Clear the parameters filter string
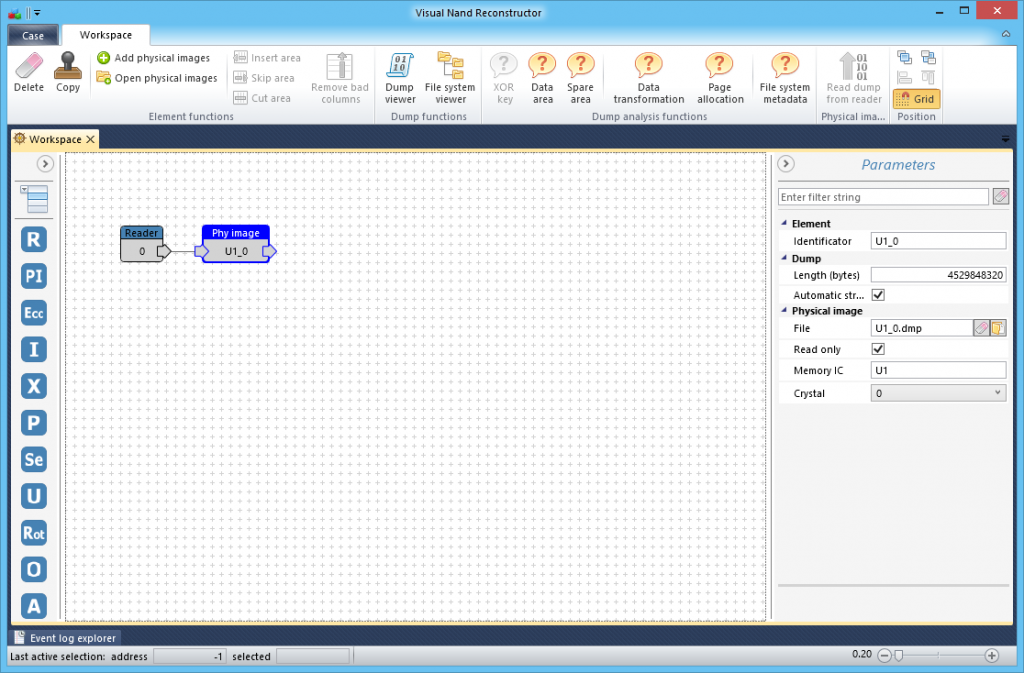 [1000, 196]
